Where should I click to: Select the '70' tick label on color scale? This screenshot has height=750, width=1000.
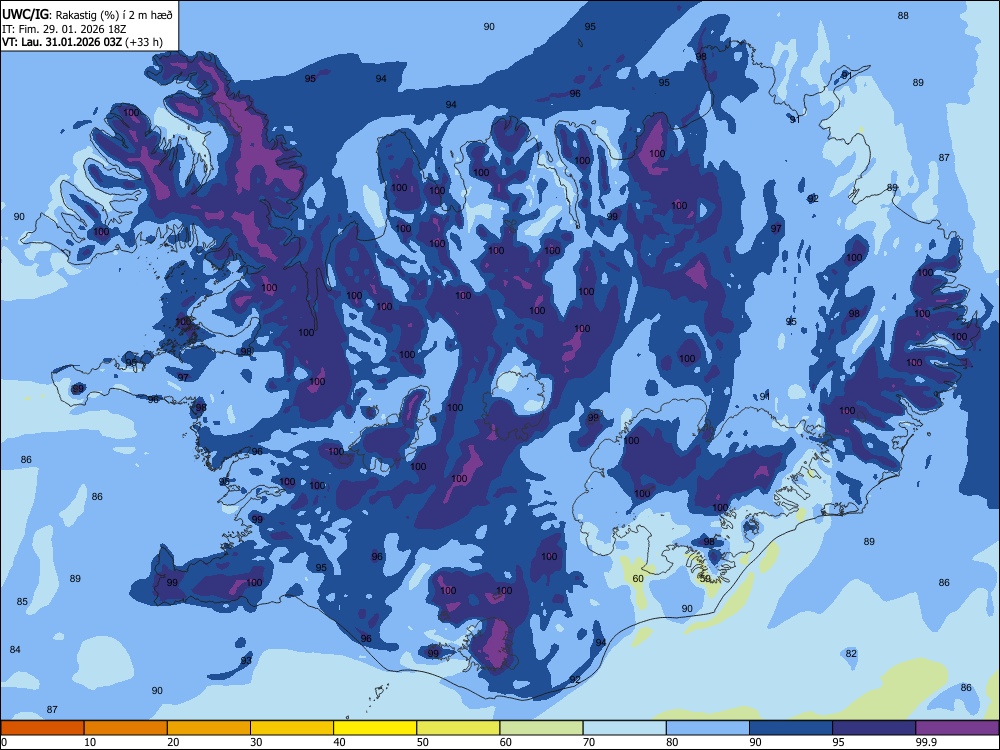[589, 742]
